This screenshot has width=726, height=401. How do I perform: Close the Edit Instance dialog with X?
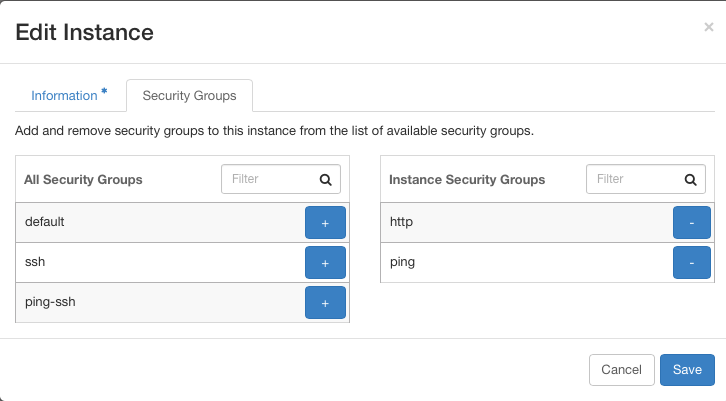point(709,27)
